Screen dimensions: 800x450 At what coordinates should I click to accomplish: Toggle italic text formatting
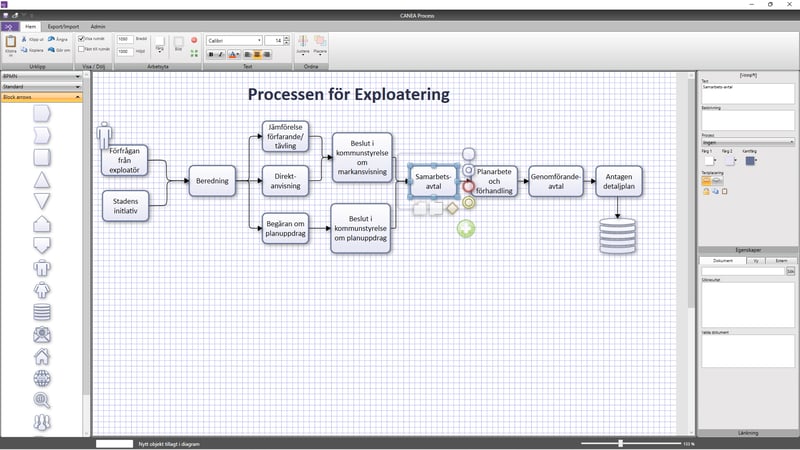click(220, 54)
